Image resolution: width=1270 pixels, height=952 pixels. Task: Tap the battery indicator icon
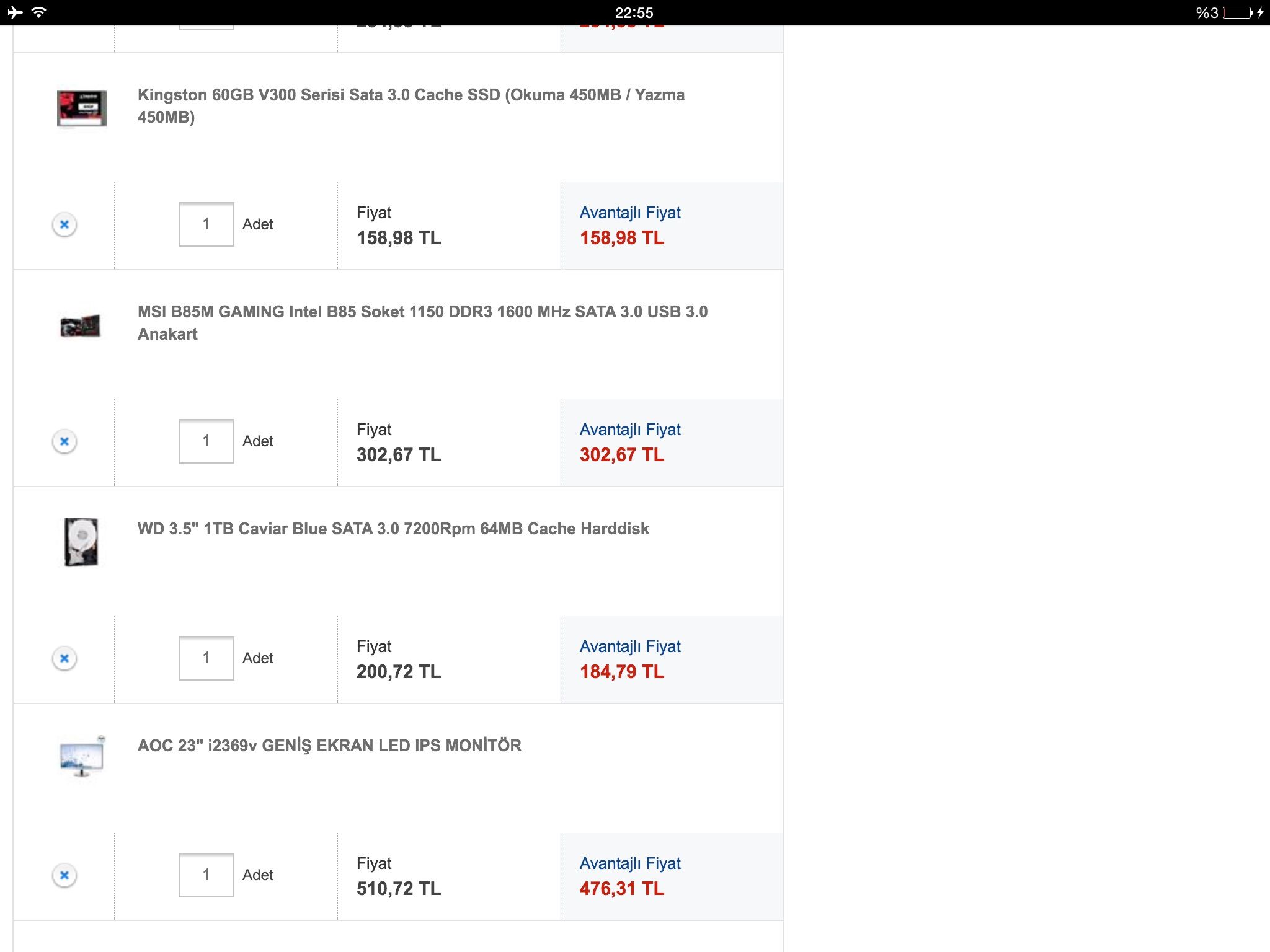[1238, 12]
